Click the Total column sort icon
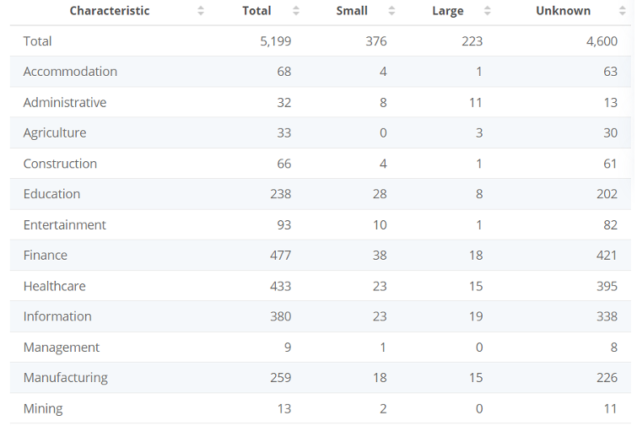 296,11
